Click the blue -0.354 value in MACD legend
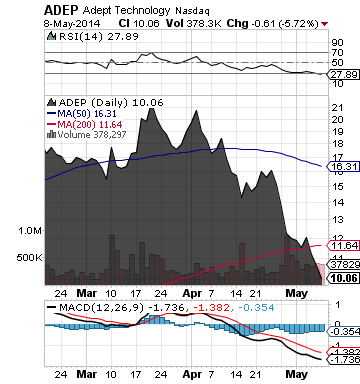The height and width of the screenshot is (384, 360). coord(256,307)
